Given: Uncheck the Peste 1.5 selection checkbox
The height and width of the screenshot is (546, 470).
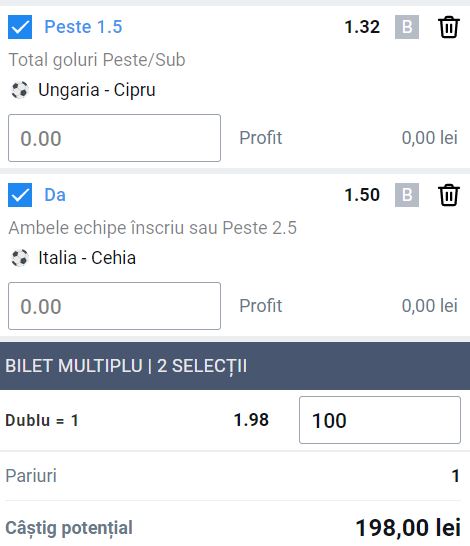Looking at the screenshot, I should pyautogui.click(x=20, y=27).
